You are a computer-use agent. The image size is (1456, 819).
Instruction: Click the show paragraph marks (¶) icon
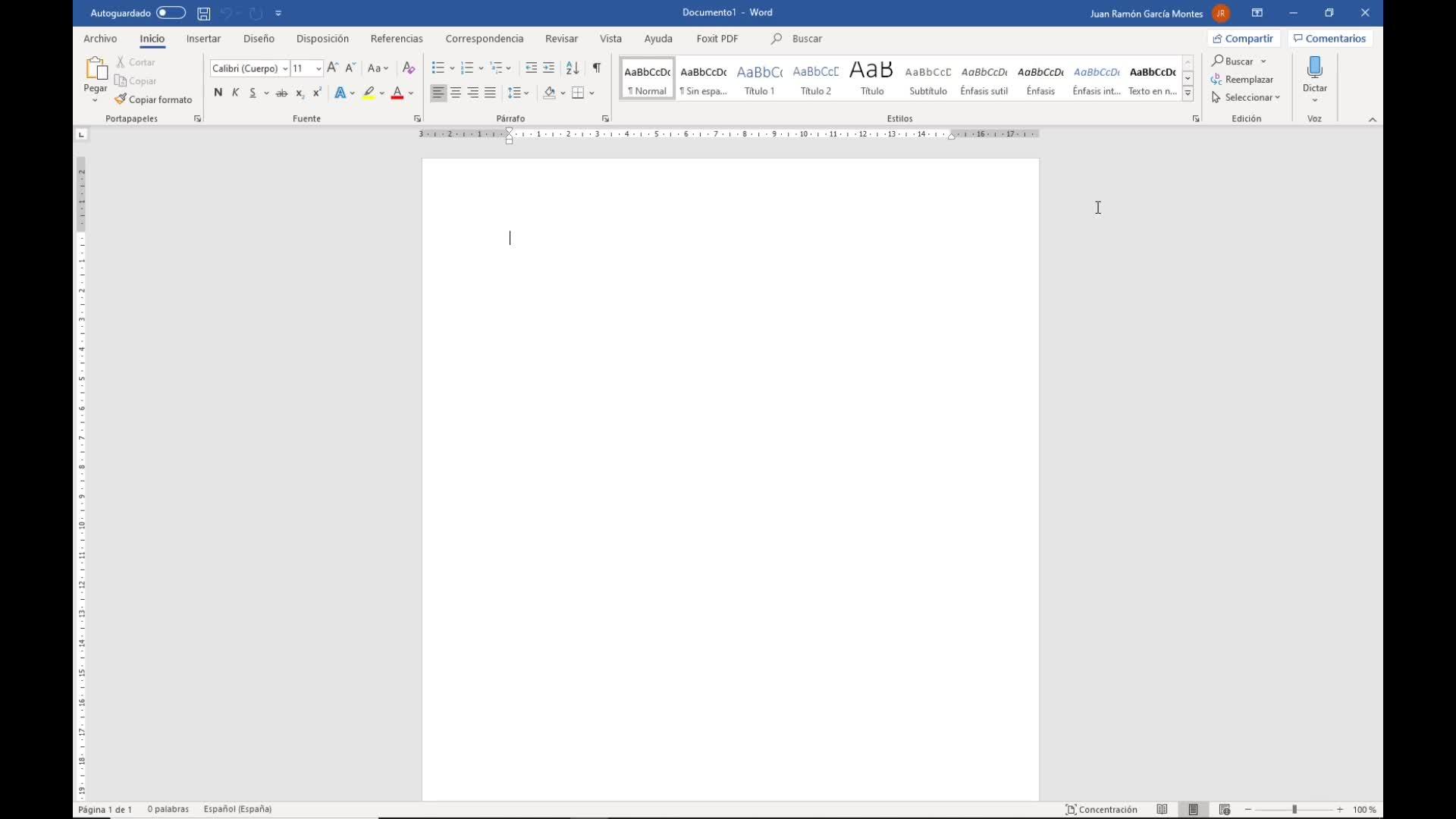[x=597, y=68]
